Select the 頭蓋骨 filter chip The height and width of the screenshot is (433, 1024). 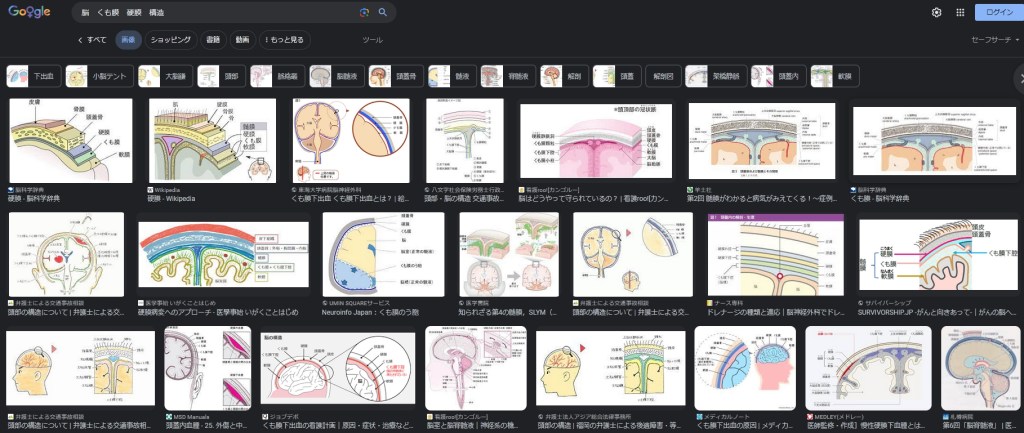click(x=394, y=76)
